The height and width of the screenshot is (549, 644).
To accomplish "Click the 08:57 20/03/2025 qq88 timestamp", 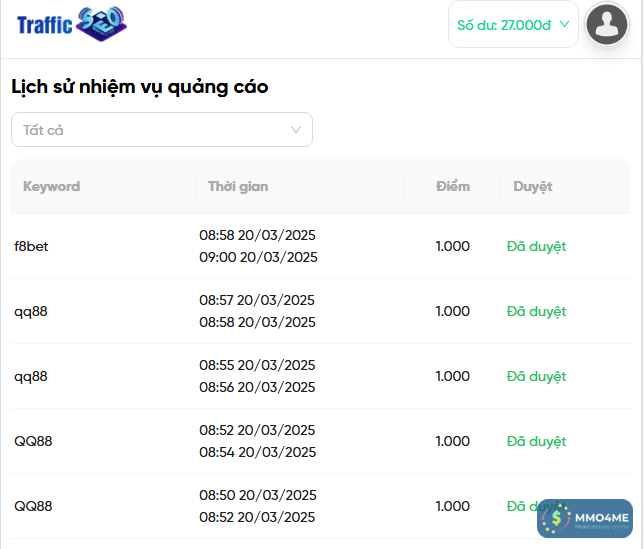I will [257, 300].
